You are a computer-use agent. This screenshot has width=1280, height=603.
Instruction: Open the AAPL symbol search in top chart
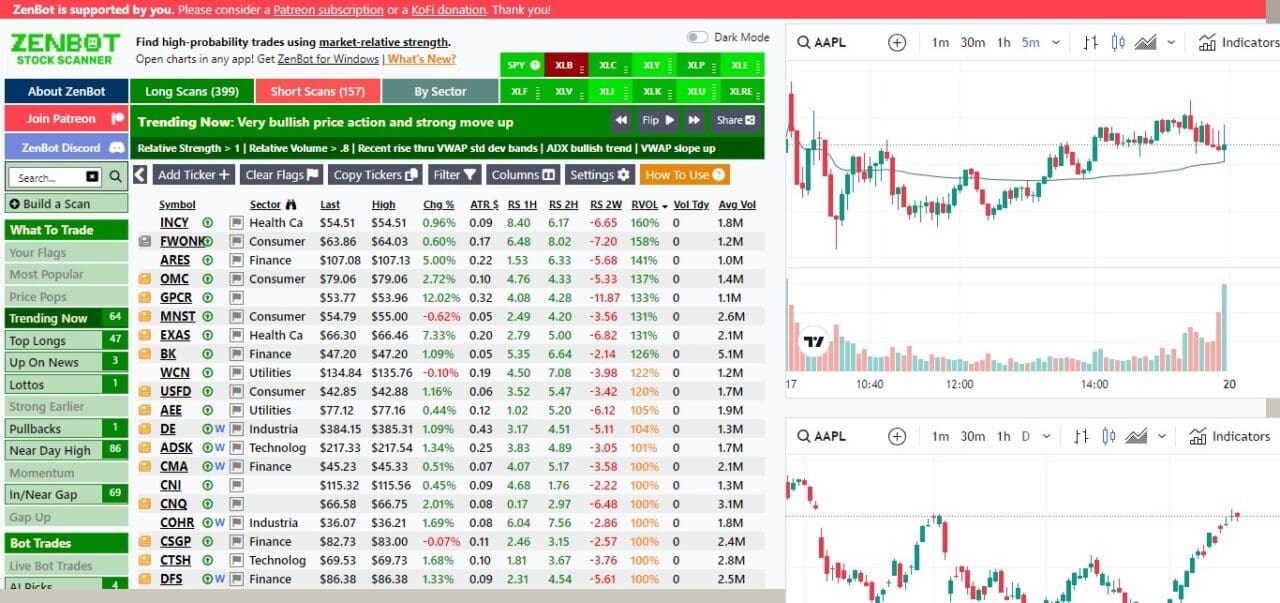pos(822,43)
